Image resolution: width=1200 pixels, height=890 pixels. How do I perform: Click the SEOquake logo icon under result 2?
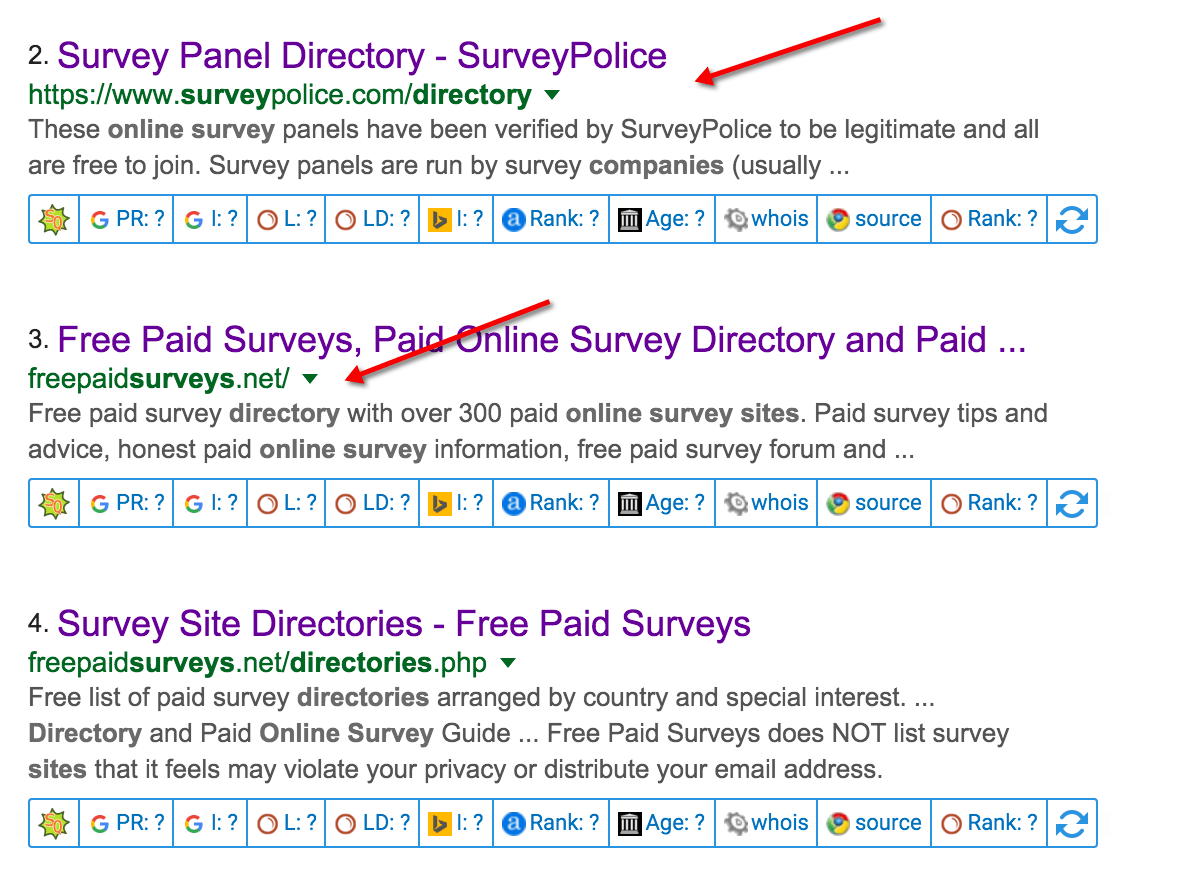coord(54,219)
